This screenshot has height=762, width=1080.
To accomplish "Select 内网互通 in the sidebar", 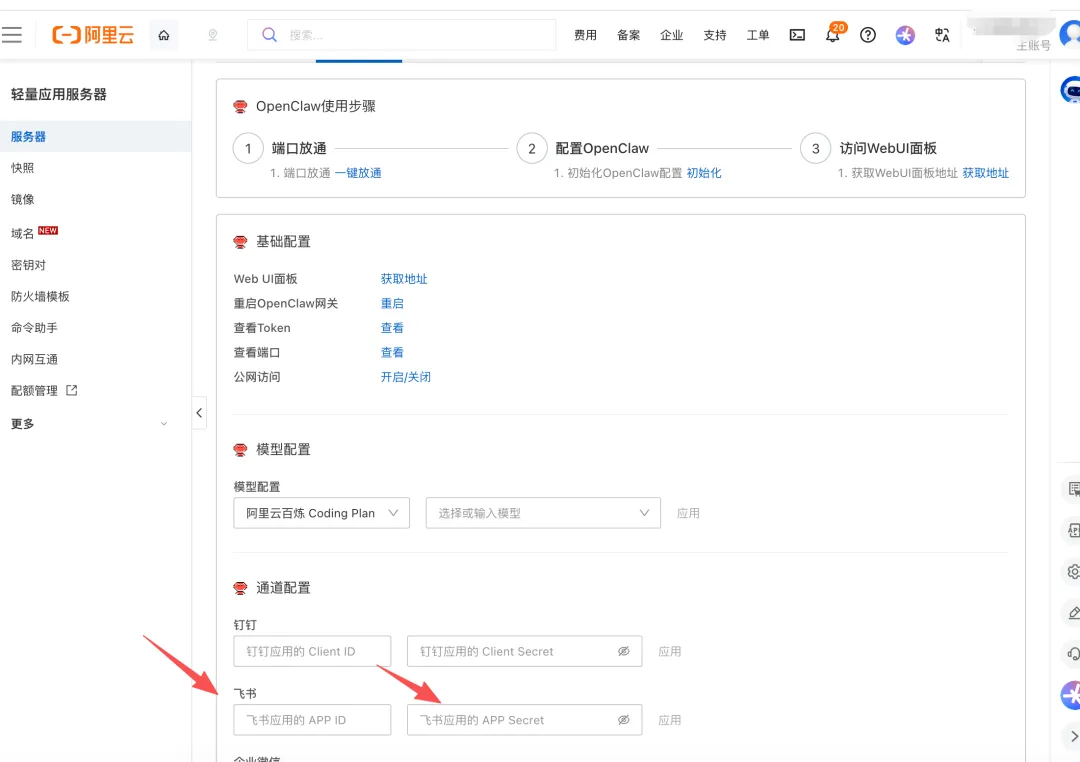I will click(x=34, y=359).
